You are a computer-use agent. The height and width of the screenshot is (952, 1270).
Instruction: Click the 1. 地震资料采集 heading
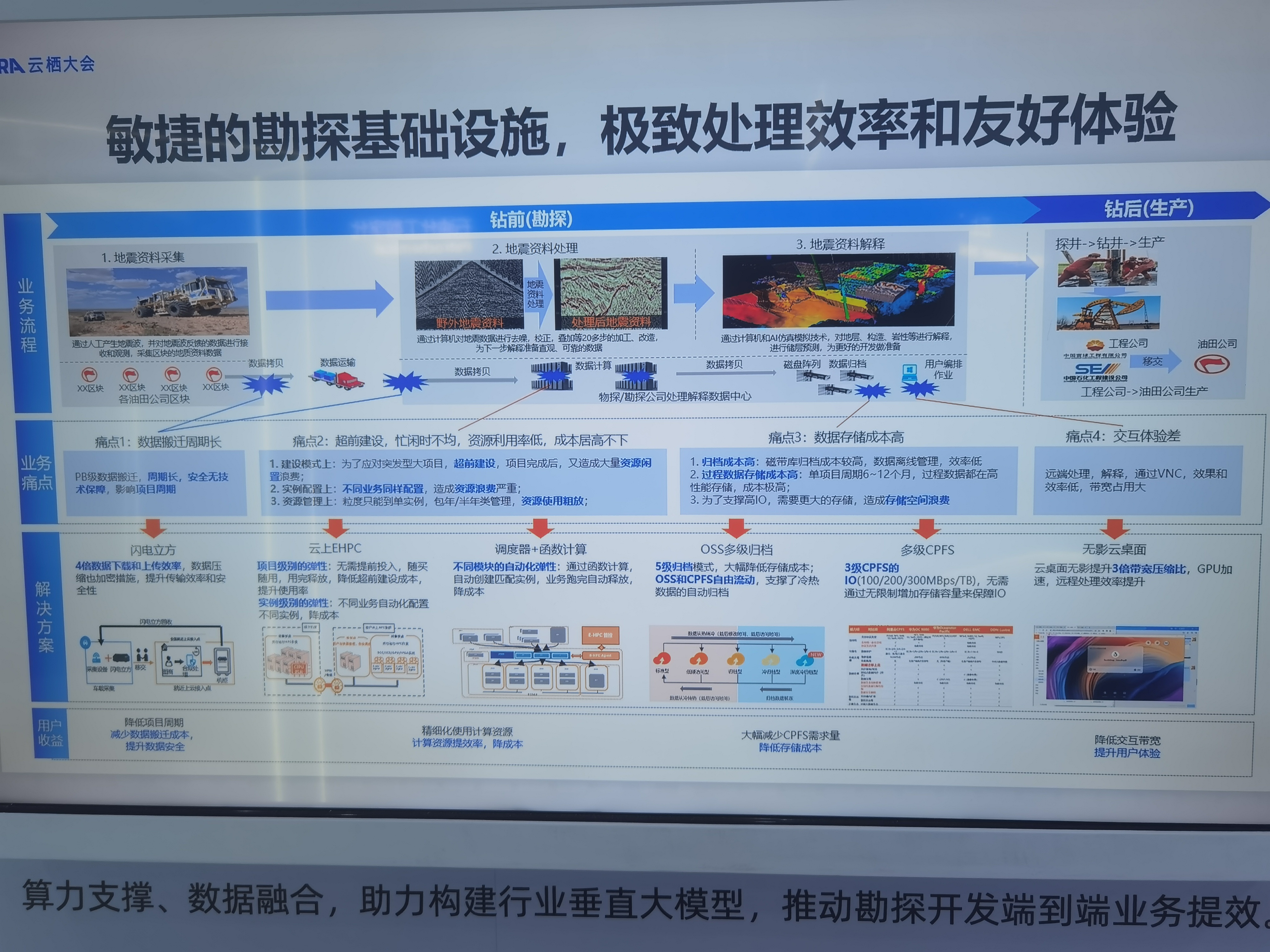click(x=144, y=258)
